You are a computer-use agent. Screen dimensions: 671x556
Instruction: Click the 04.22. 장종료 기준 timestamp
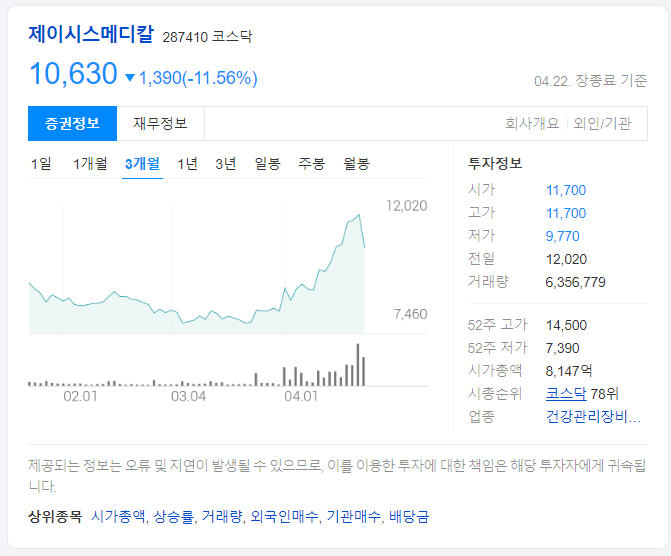(591, 80)
